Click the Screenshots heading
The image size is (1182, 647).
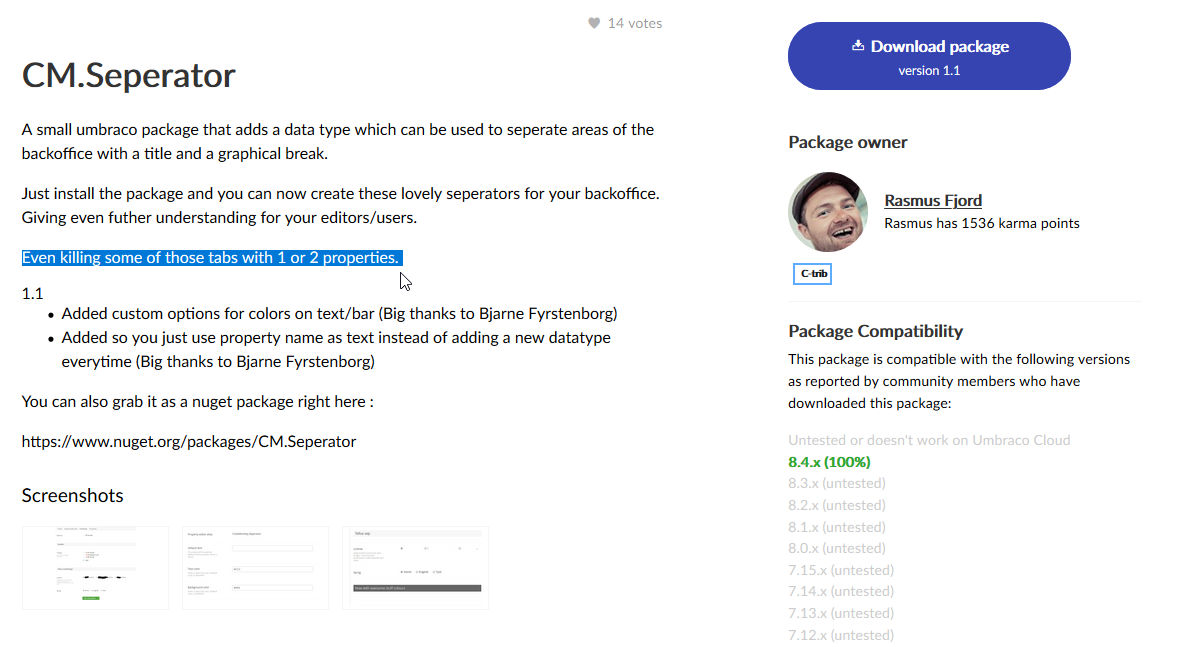click(x=72, y=495)
